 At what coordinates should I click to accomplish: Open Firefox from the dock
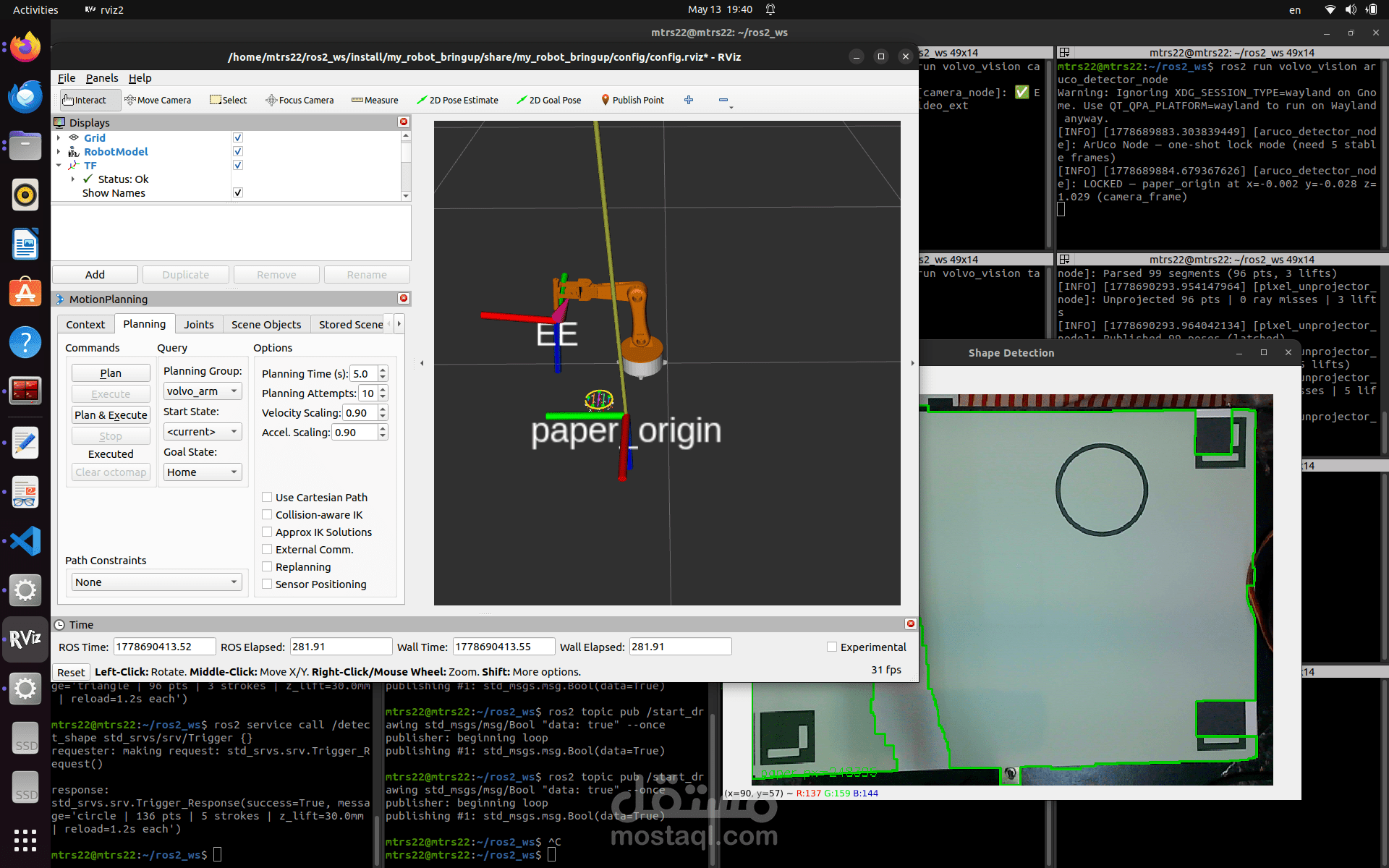(x=25, y=48)
